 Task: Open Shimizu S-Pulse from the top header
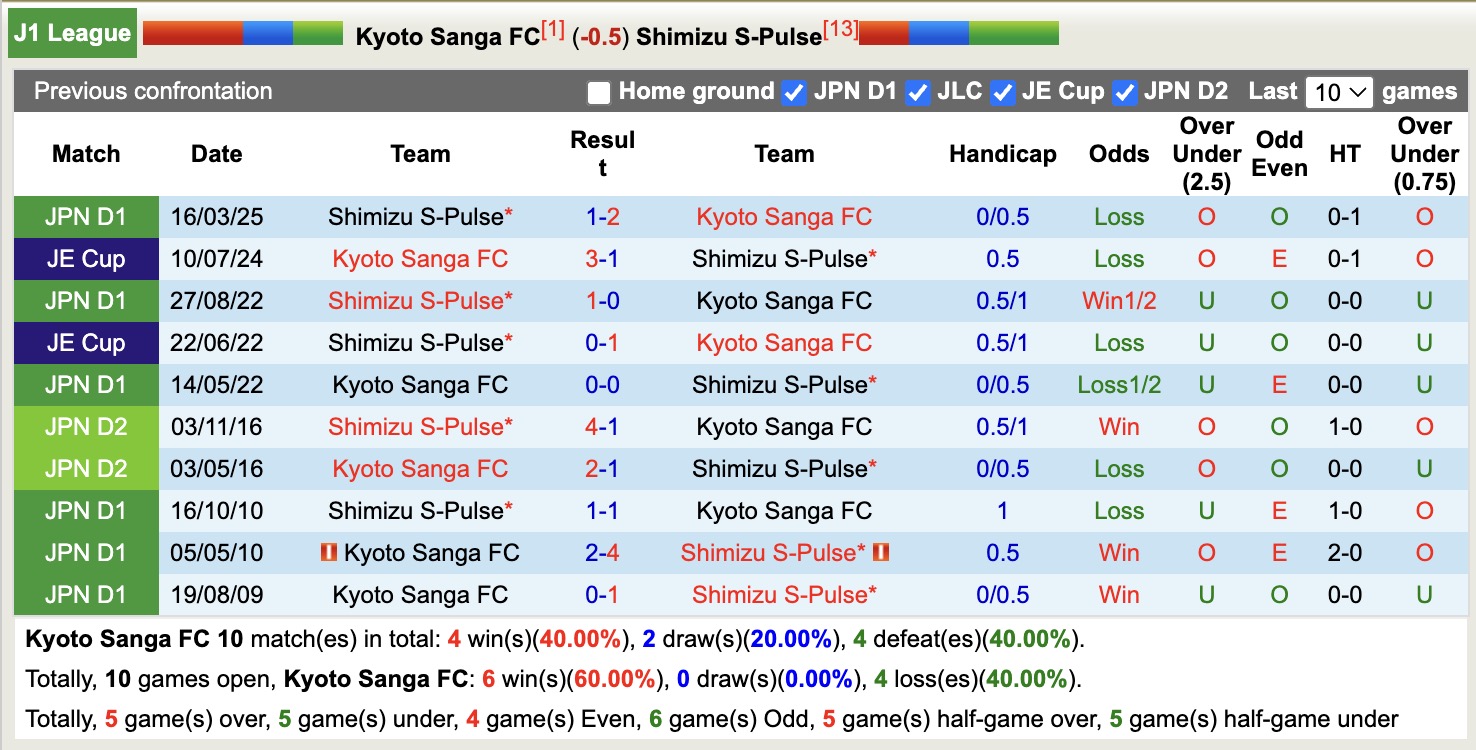point(728,37)
